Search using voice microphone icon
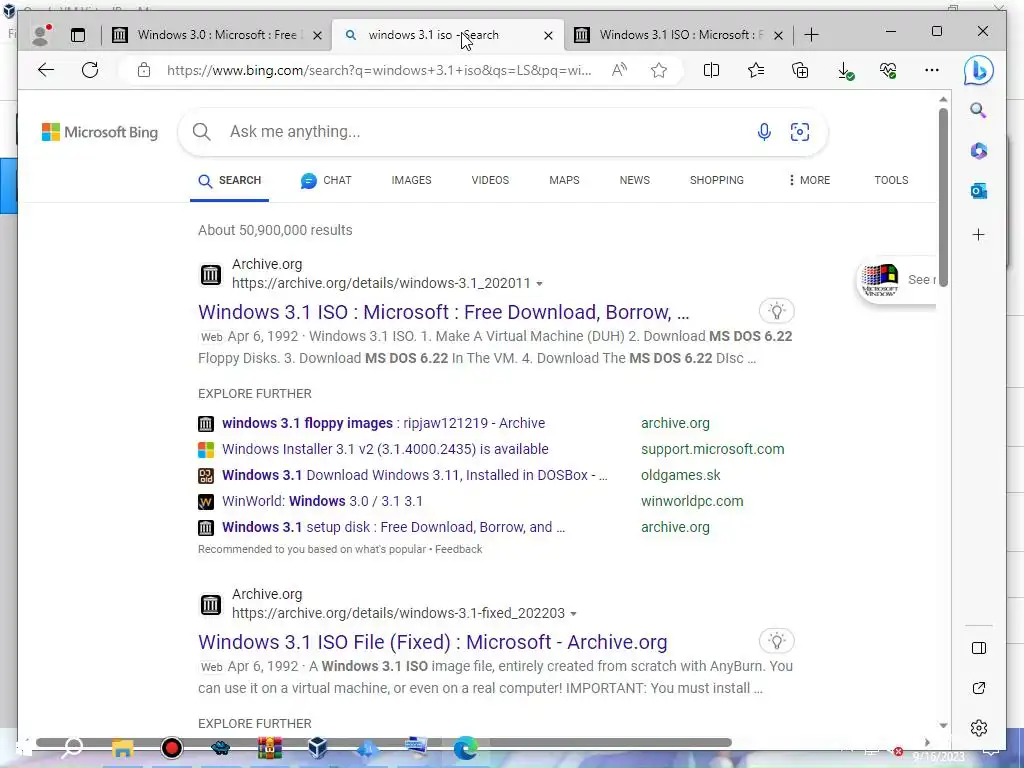The width and height of the screenshot is (1024, 768). (763, 132)
